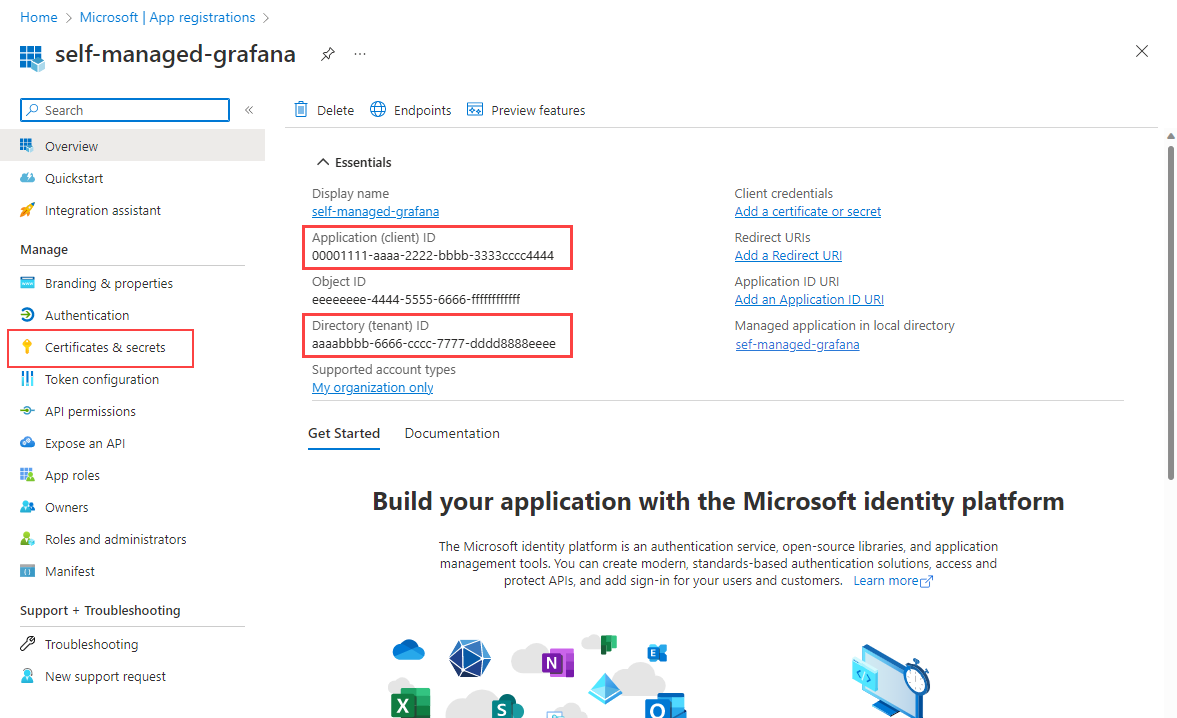Viewport: 1177px width, 718px height.
Task: Select the Application (client) ID value
Action: tap(433, 255)
